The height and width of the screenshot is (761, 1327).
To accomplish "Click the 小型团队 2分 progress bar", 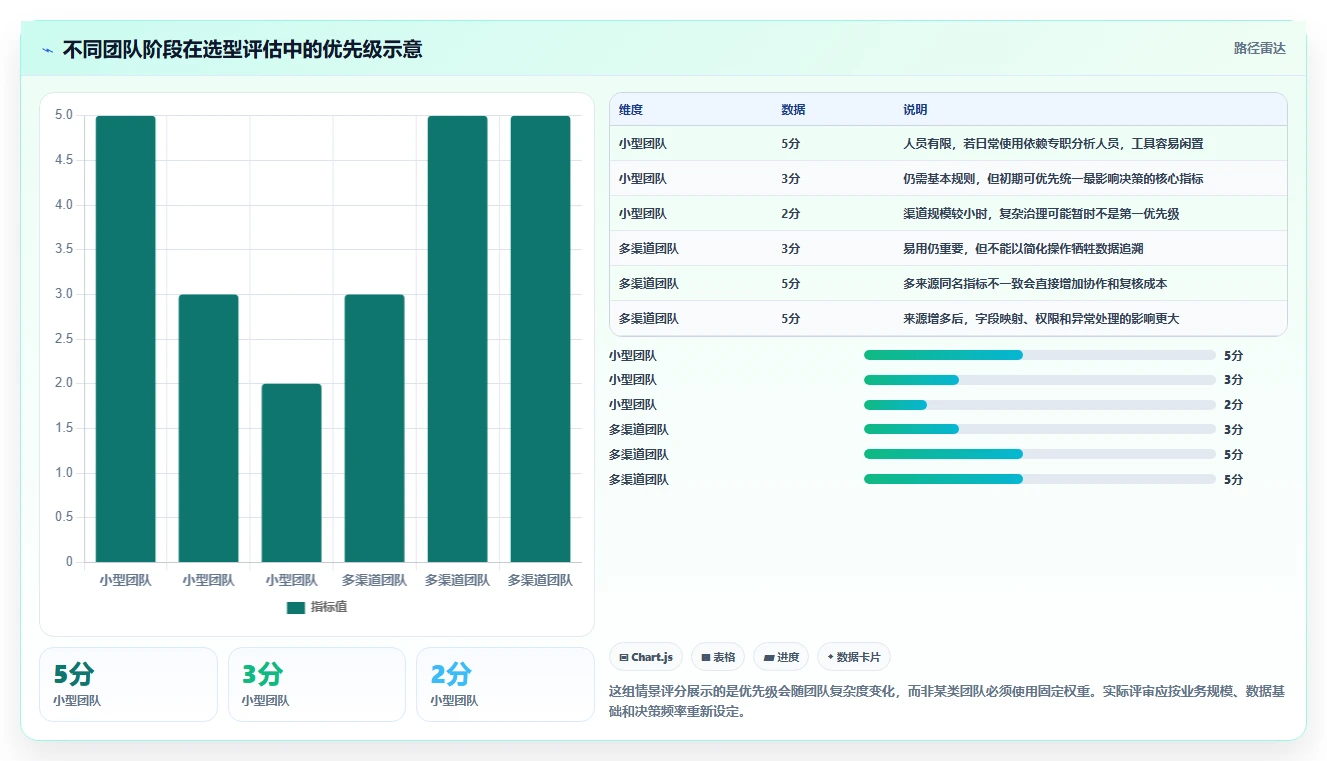I will (x=1039, y=405).
